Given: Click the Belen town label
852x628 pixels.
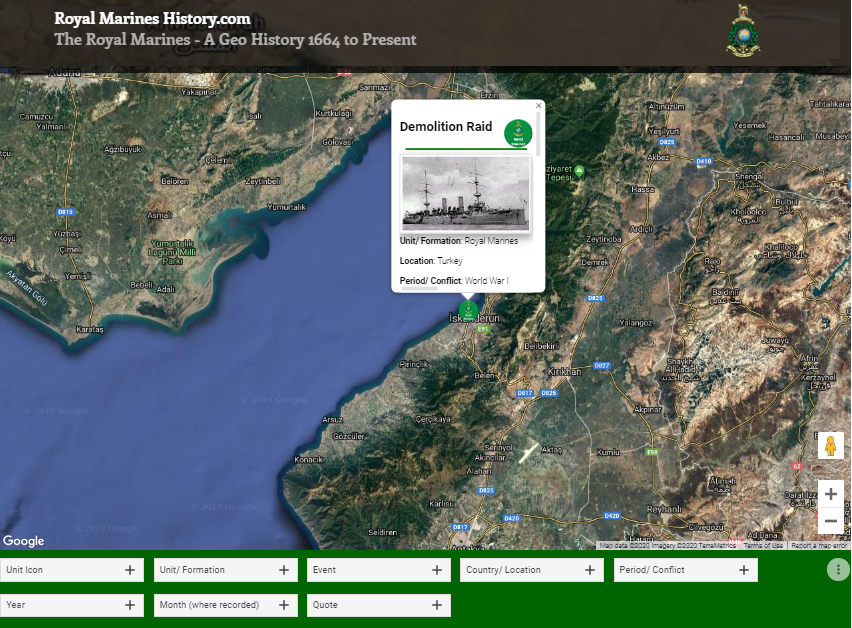Looking at the screenshot, I should coord(484,375).
